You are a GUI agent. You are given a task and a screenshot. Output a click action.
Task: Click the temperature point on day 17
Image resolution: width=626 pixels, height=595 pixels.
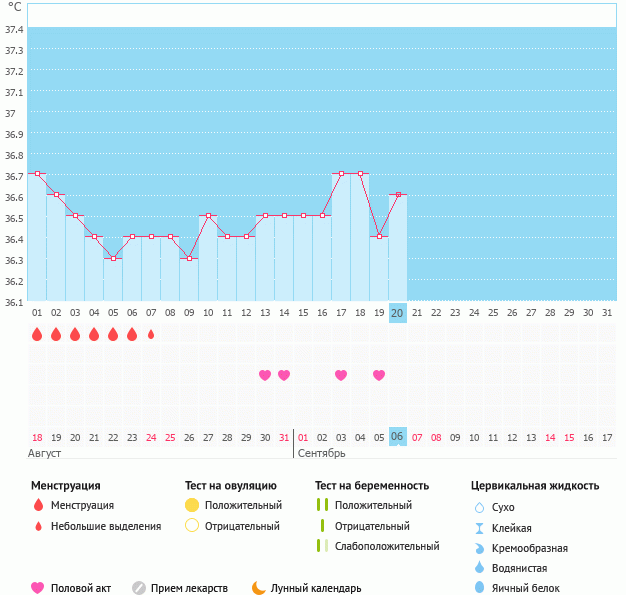coord(341,174)
